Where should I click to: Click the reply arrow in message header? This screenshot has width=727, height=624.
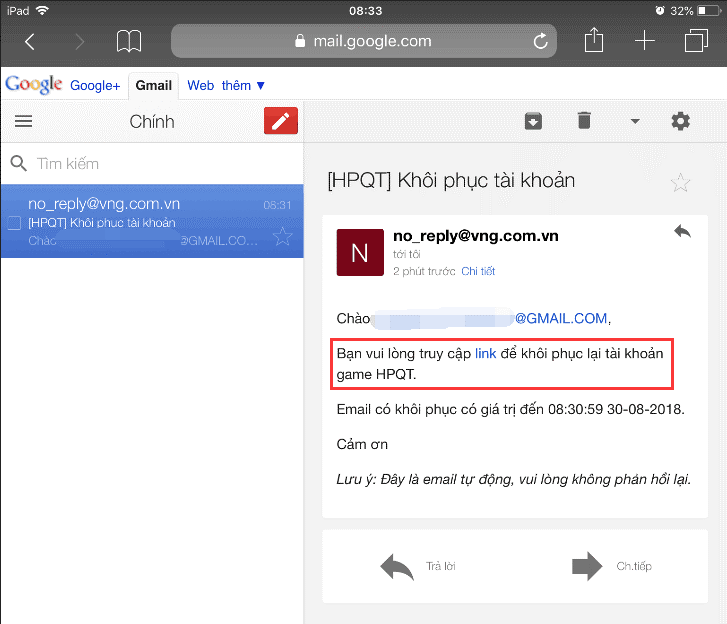[x=682, y=231]
